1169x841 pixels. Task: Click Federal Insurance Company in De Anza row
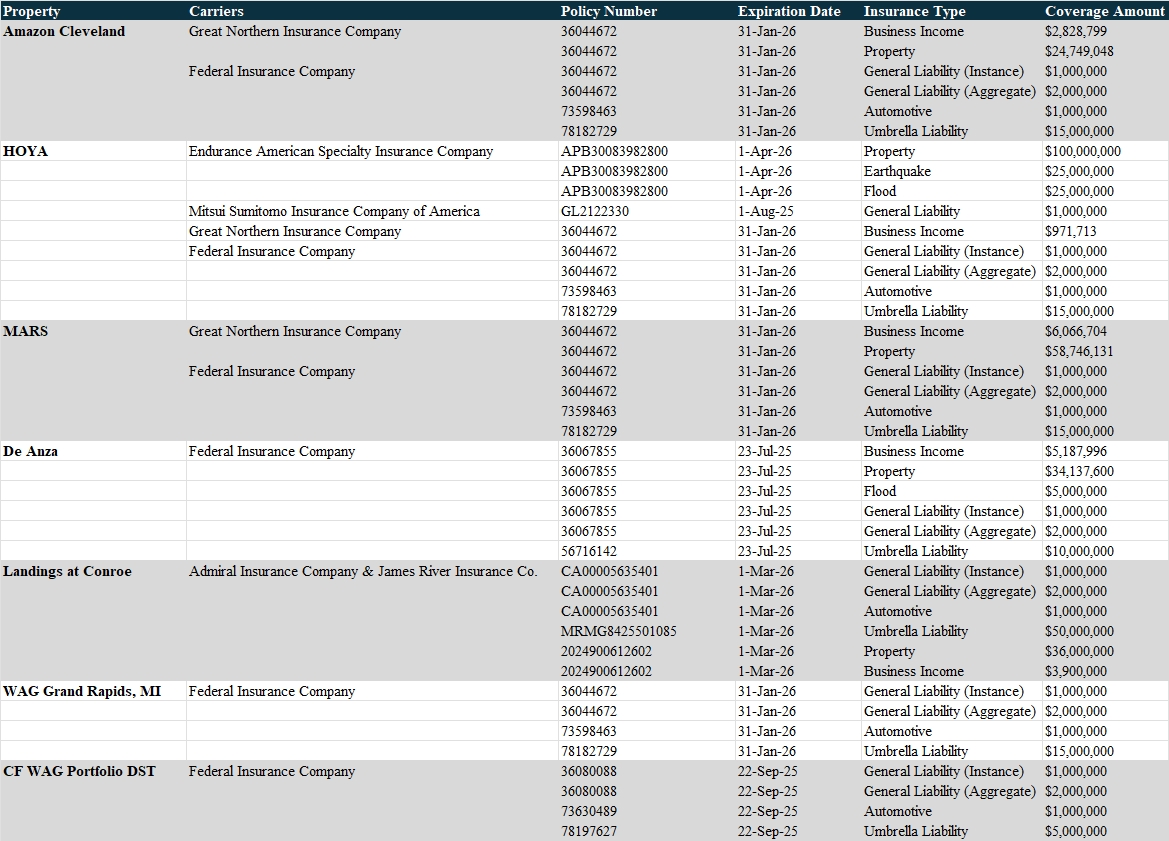(x=271, y=451)
